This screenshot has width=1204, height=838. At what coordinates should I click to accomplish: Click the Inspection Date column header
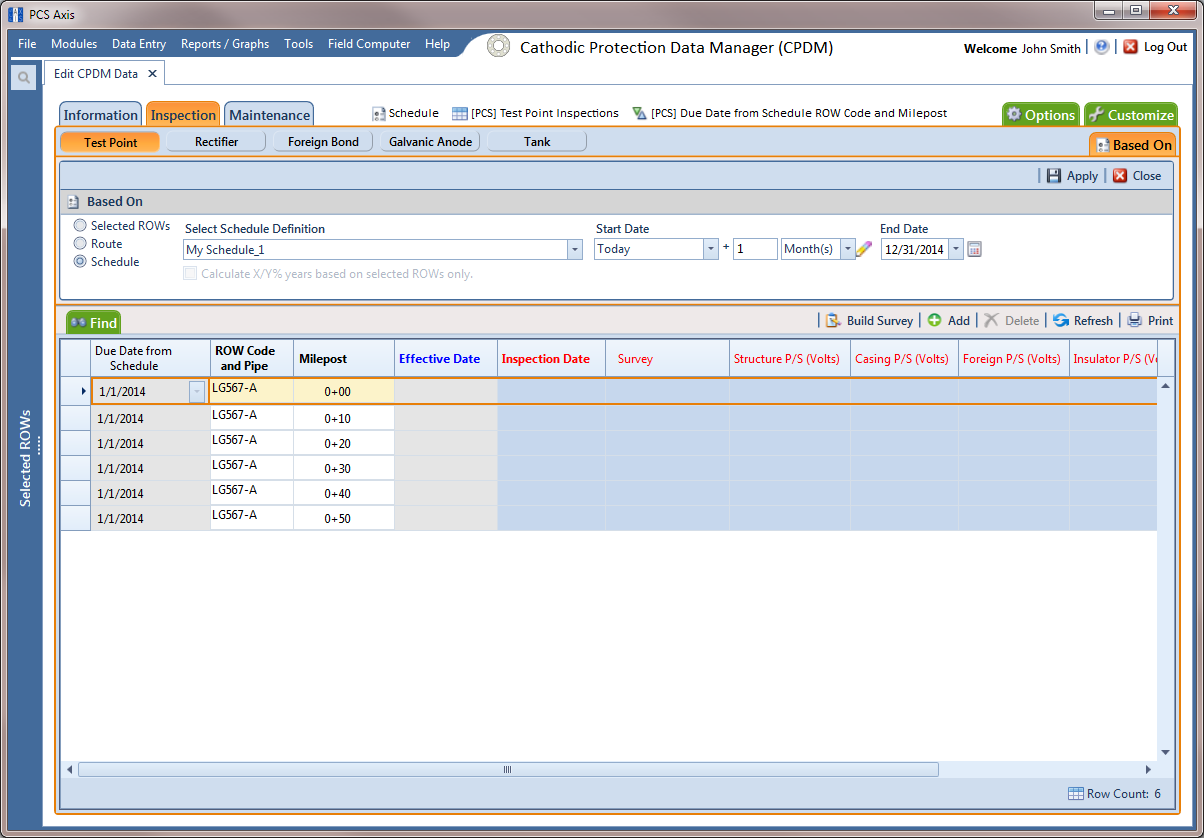tap(551, 359)
